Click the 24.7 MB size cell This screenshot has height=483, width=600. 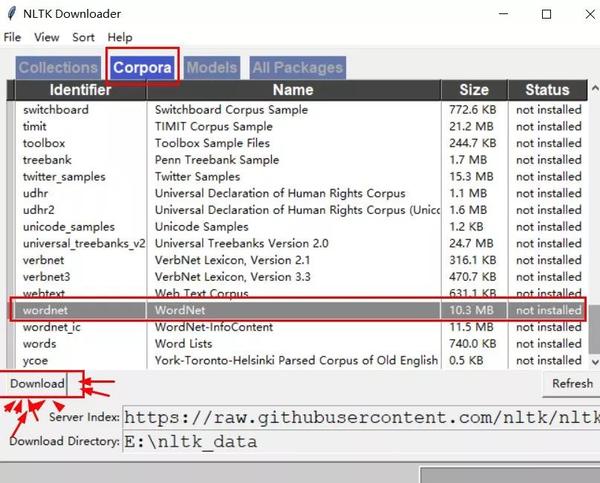coord(471,244)
